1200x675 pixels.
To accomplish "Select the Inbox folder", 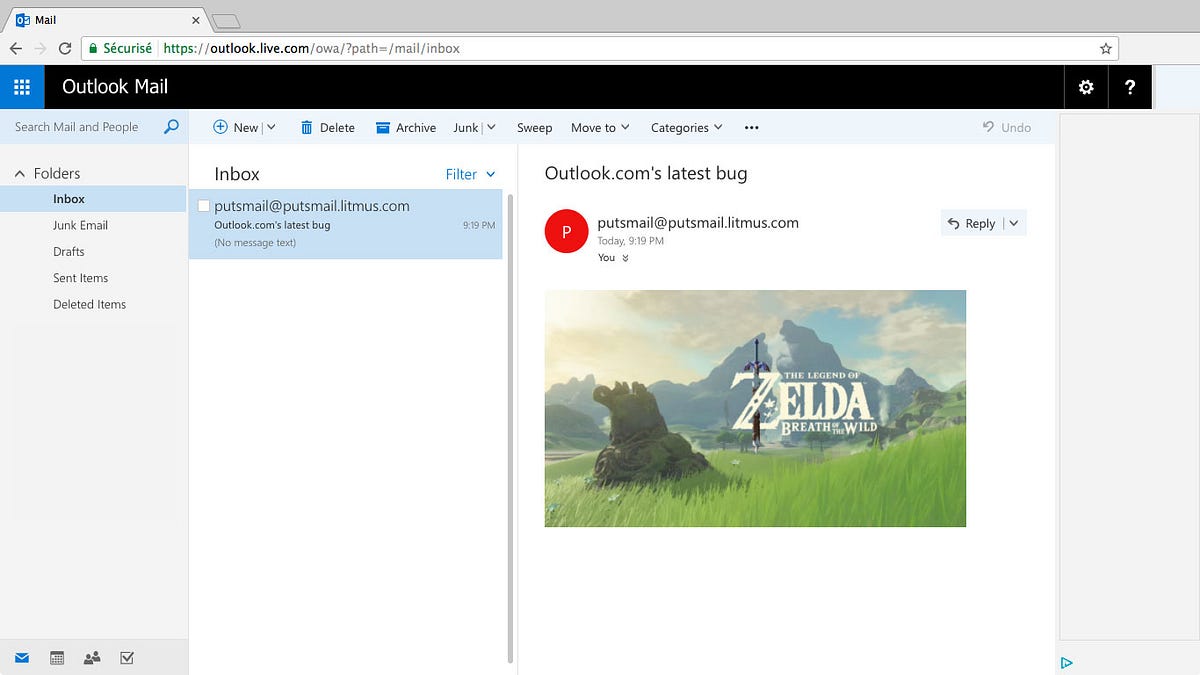I will pos(93,199).
